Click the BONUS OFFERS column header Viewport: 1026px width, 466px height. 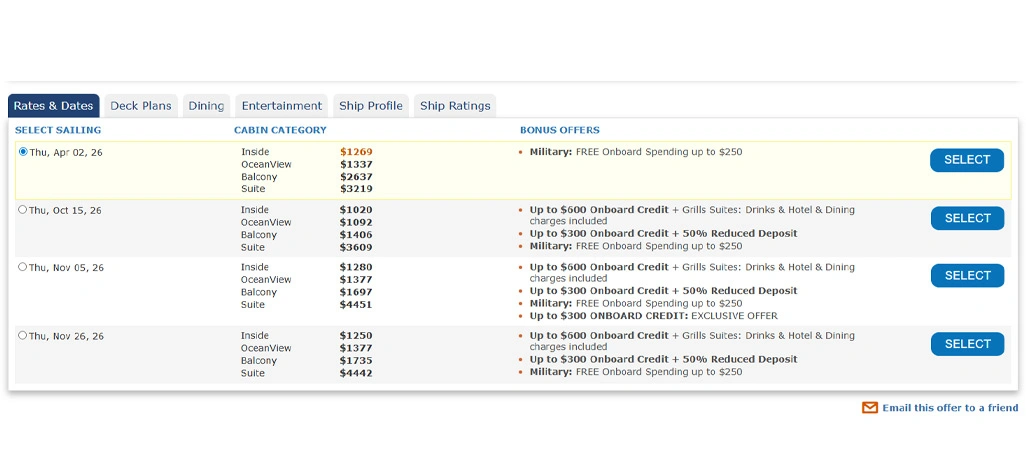pos(560,130)
